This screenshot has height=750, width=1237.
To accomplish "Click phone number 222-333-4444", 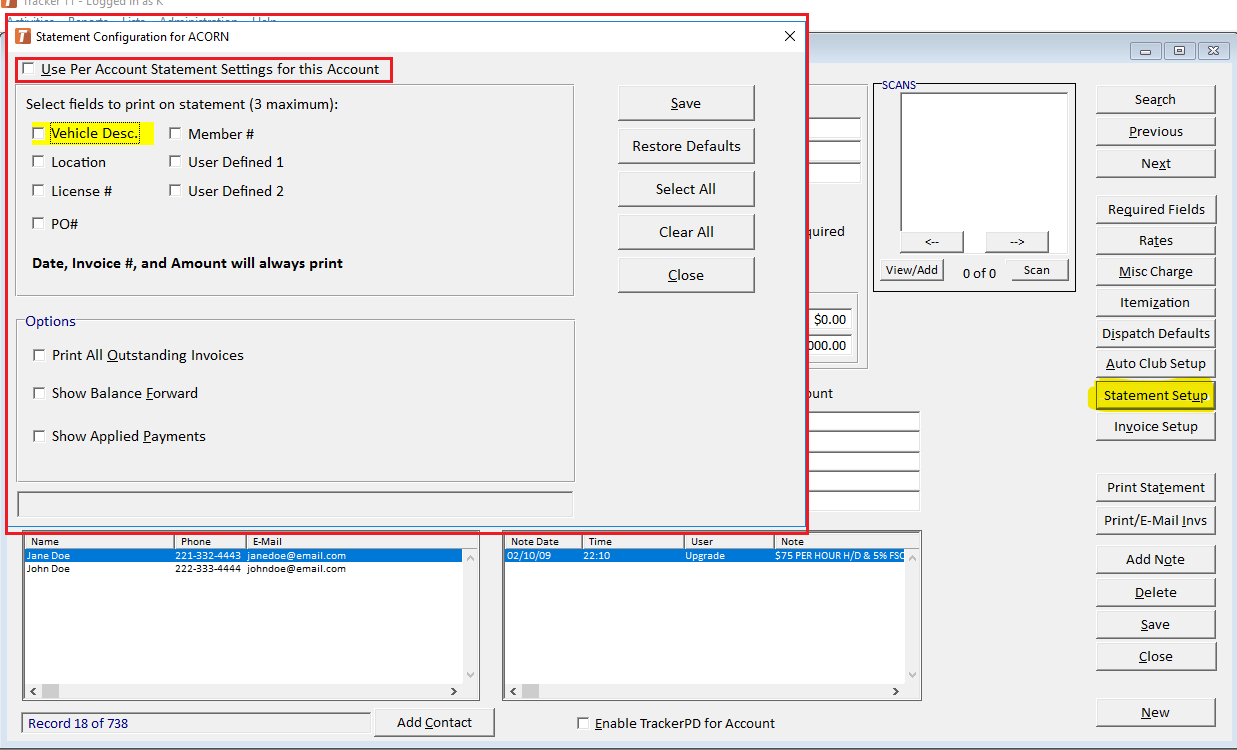I will pos(208,568).
